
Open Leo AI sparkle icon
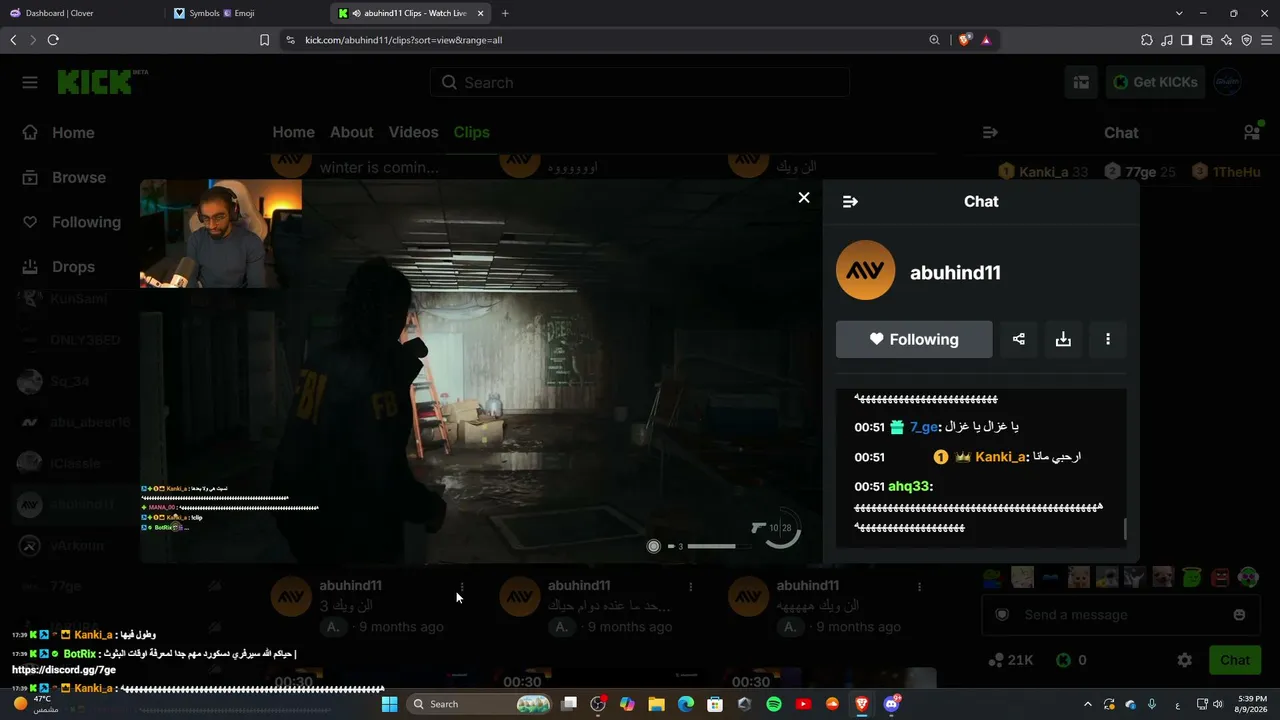tap(1226, 40)
